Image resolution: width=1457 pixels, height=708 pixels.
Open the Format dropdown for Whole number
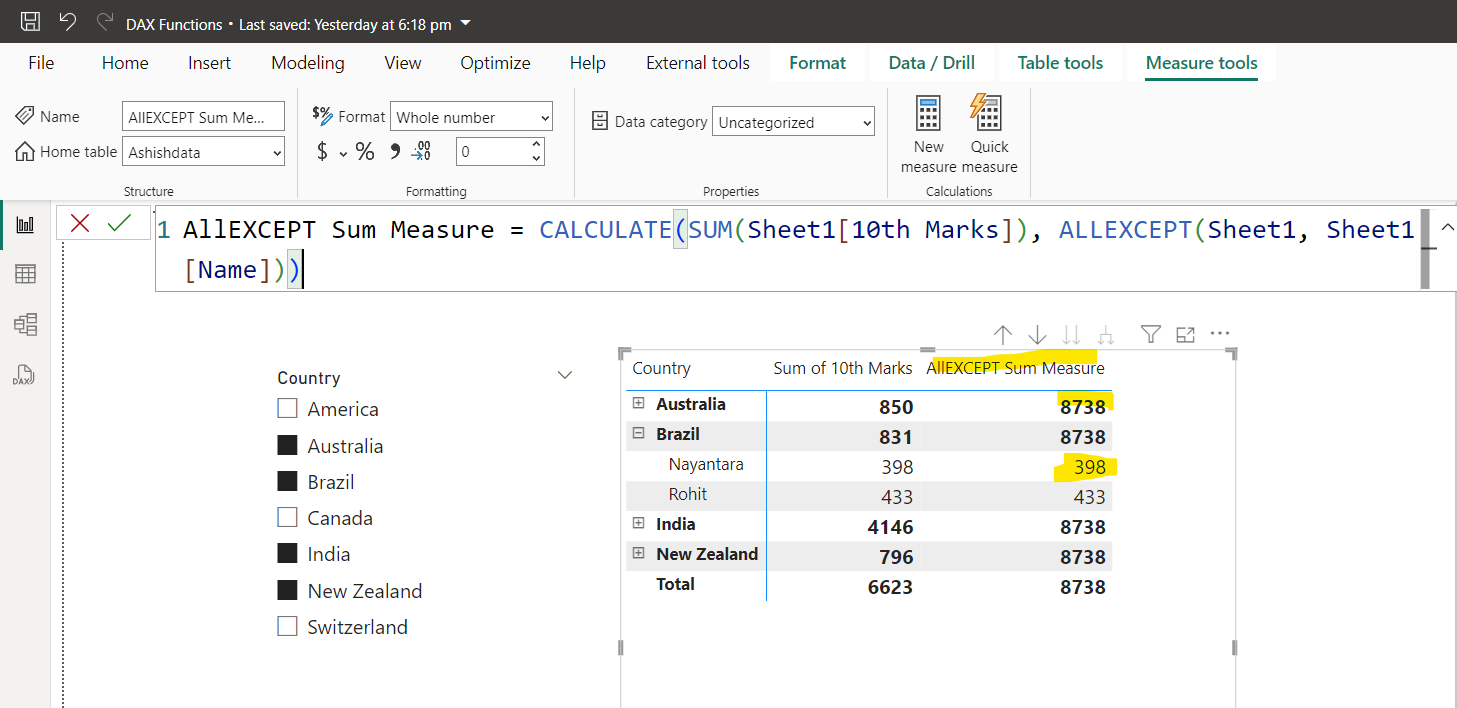coord(471,117)
